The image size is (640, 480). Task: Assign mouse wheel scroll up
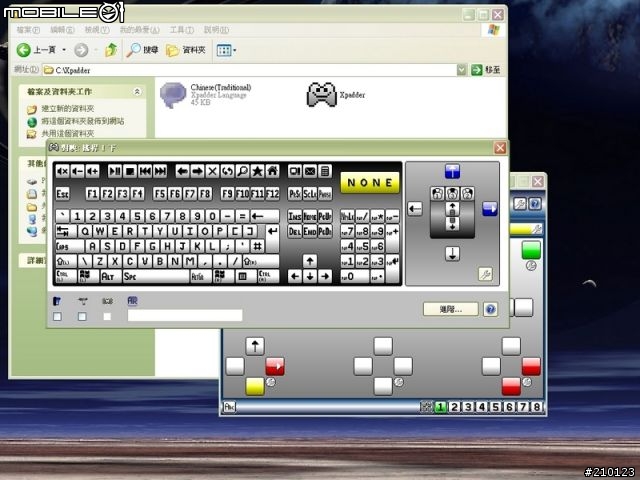(x=452, y=209)
